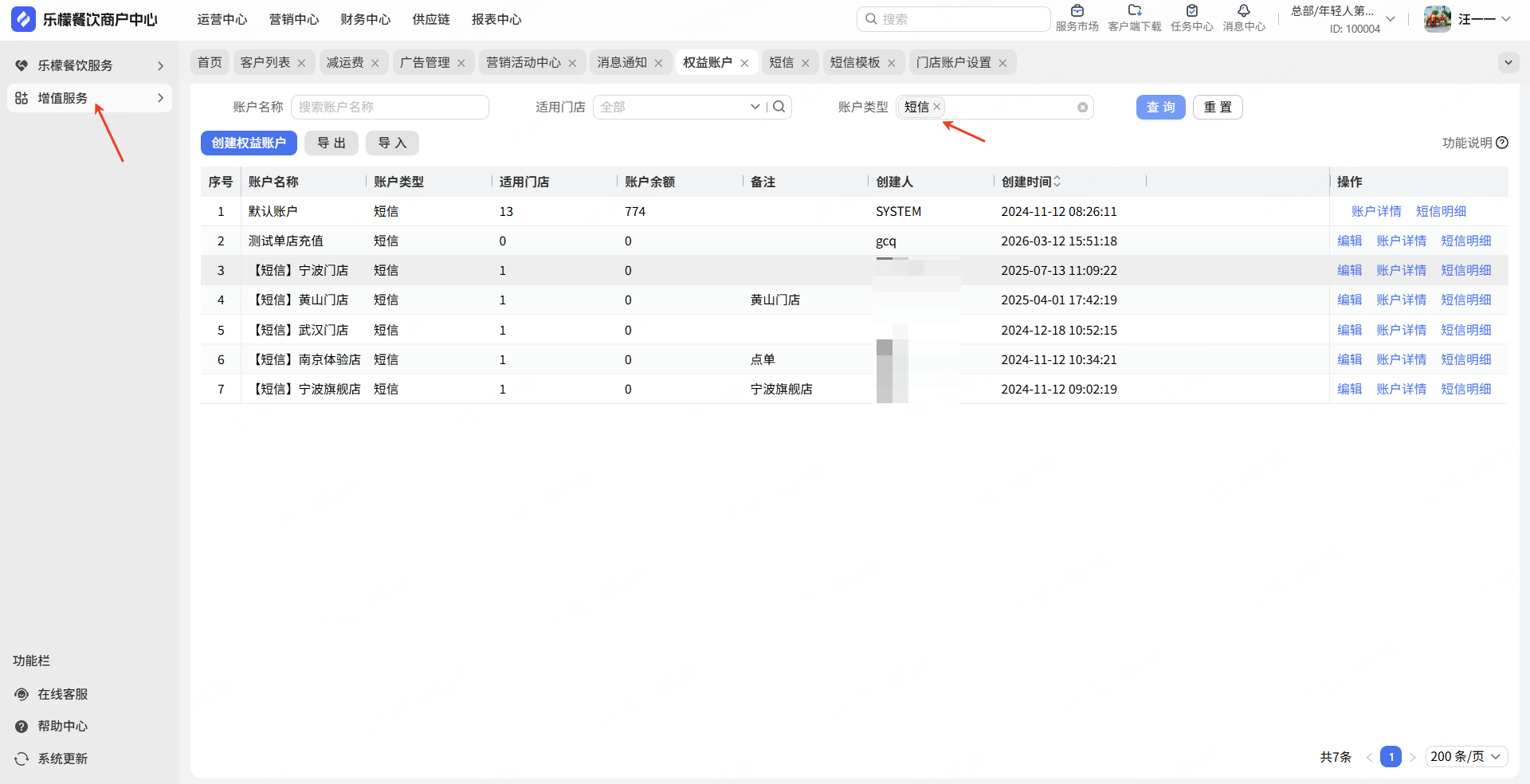Close the 消息通知 tab
Screen dimensions: 1530x784
[x=658, y=63]
